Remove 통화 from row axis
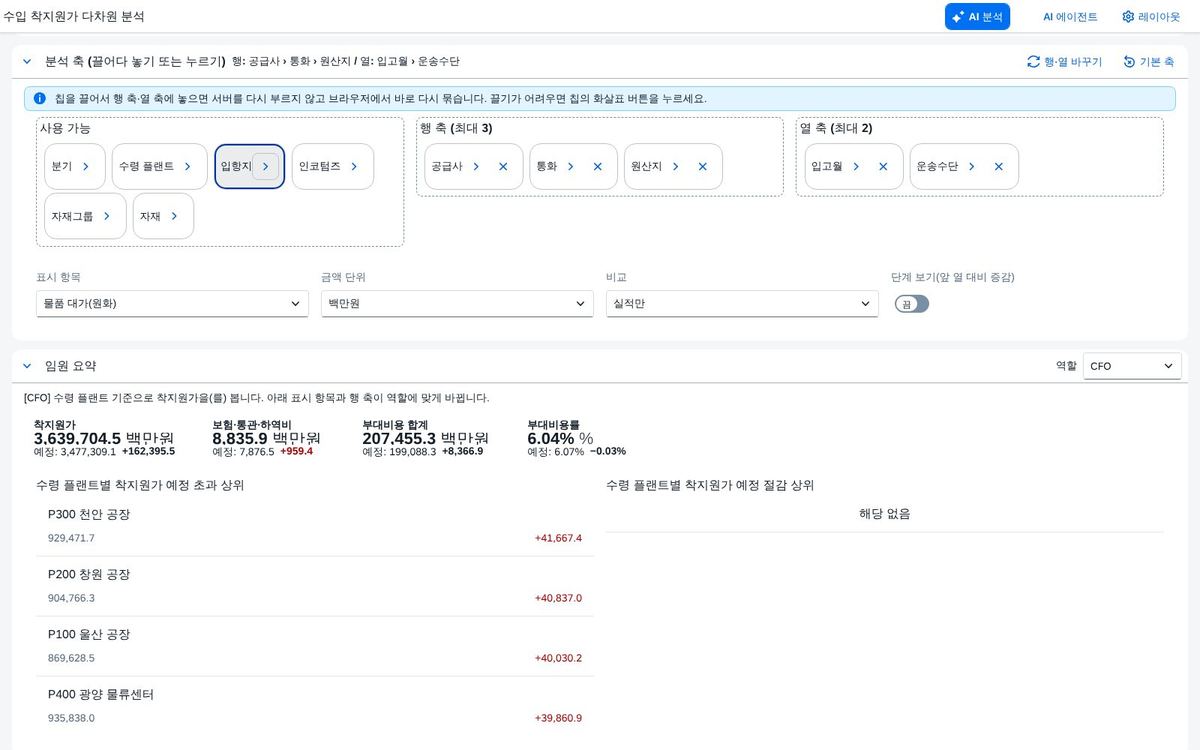The image size is (1200, 750). pyautogui.click(x=598, y=167)
